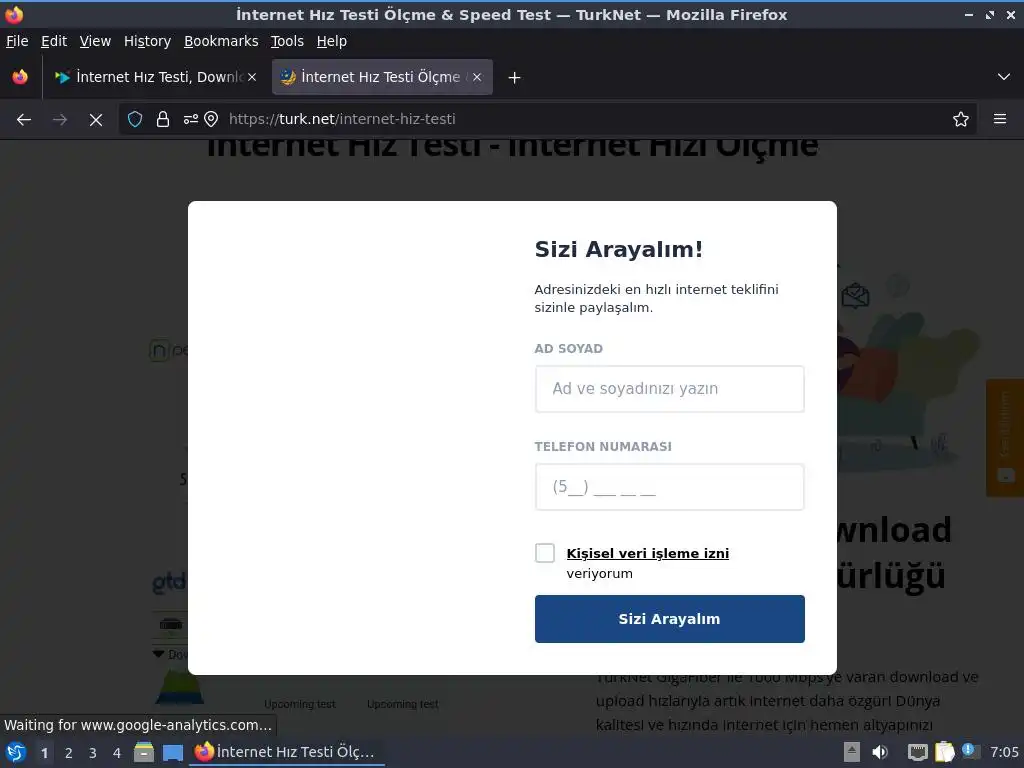Open the File menu
This screenshot has width=1024, height=768.
17,41
